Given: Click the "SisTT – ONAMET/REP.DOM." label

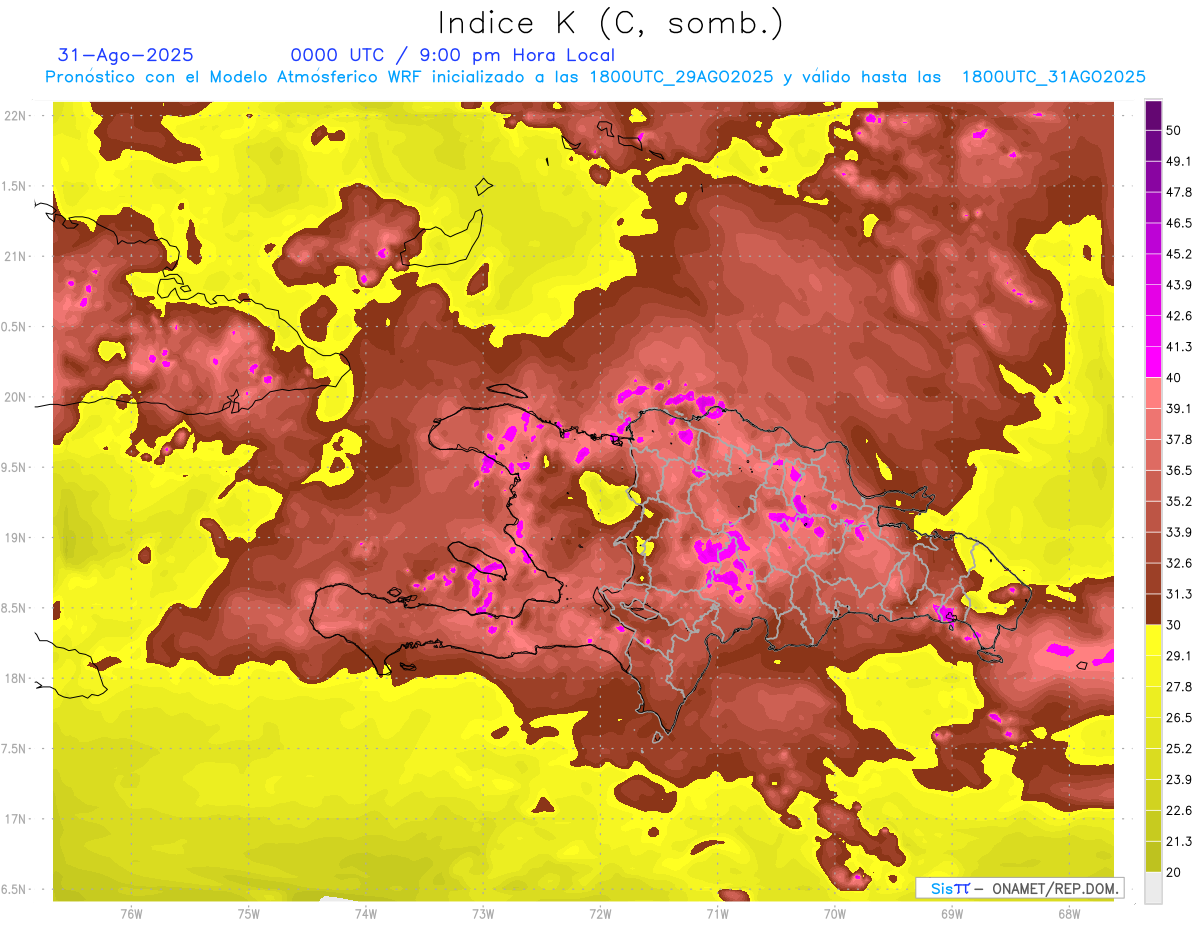Looking at the screenshot, I should 1020,888.
